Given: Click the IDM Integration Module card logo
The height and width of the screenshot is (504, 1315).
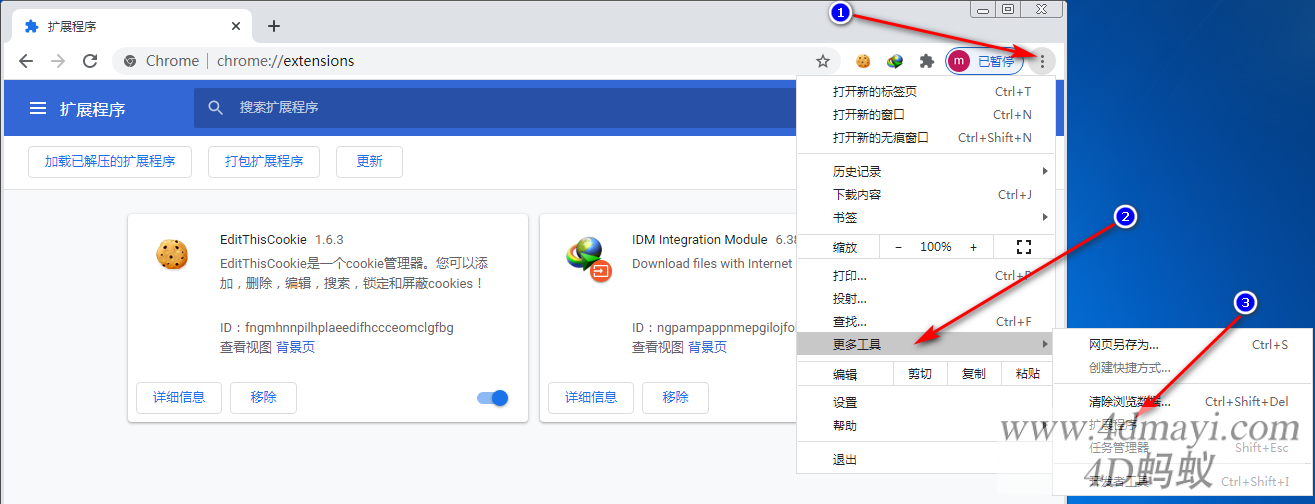Looking at the screenshot, I should pyautogui.click(x=588, y=258).
